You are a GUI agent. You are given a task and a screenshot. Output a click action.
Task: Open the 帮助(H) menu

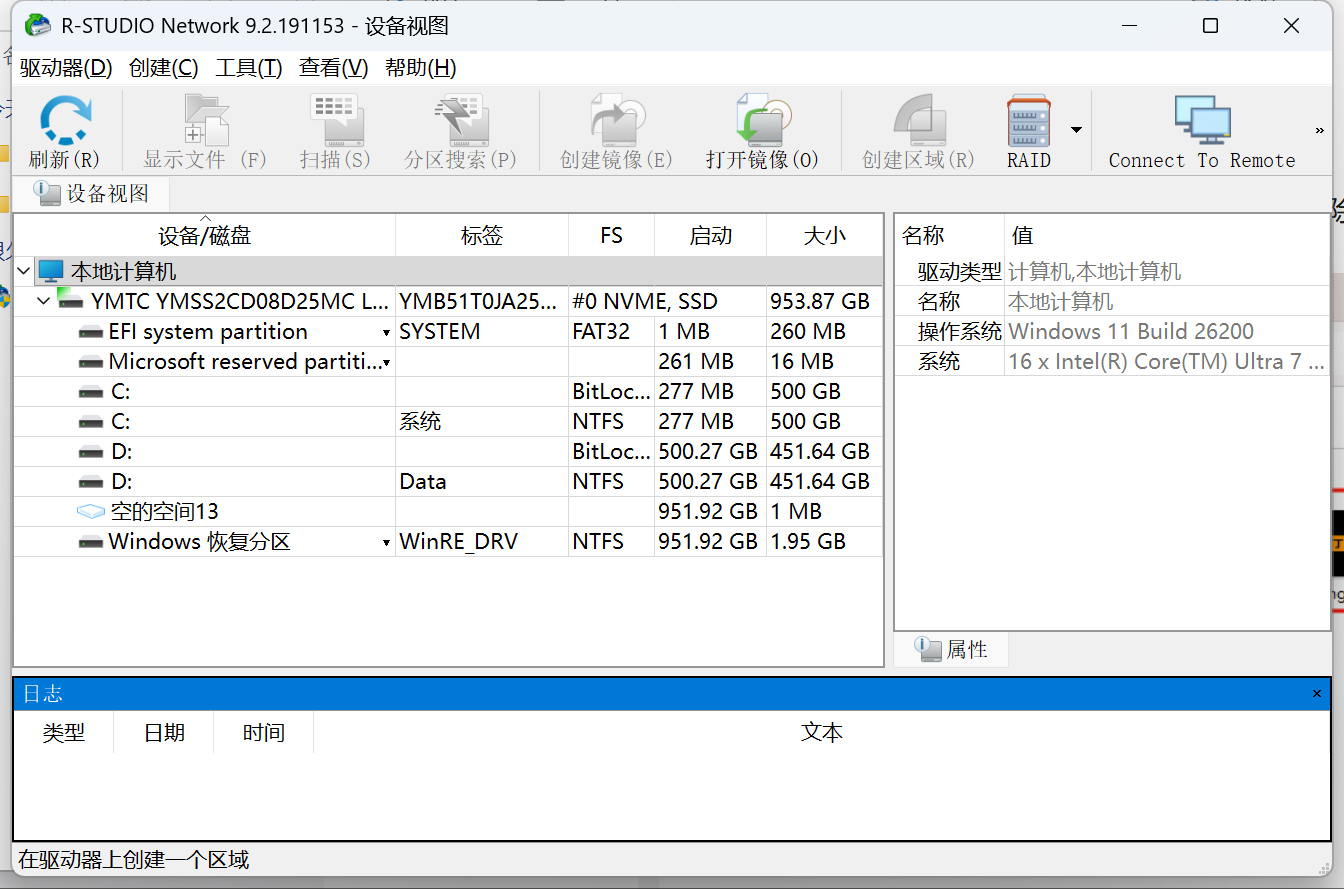(421, 68)
